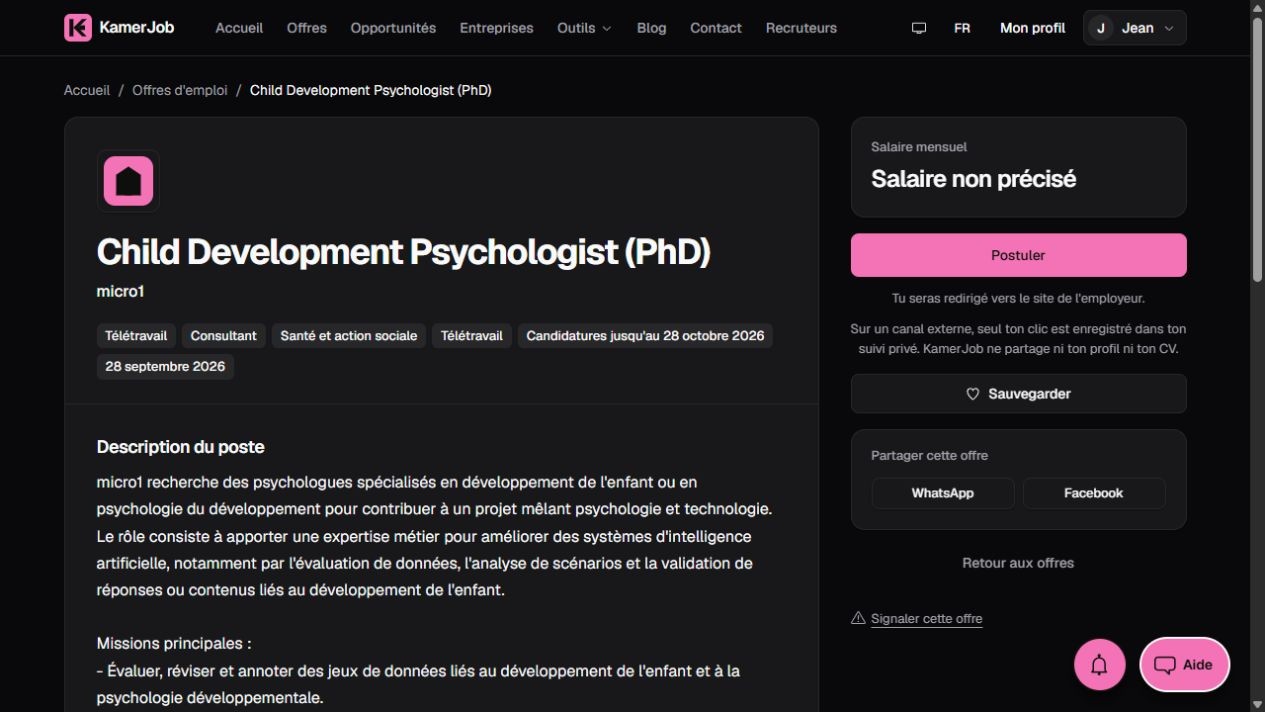
Task: Click the page vertical scrollbar thumb
Action: 1257,150
